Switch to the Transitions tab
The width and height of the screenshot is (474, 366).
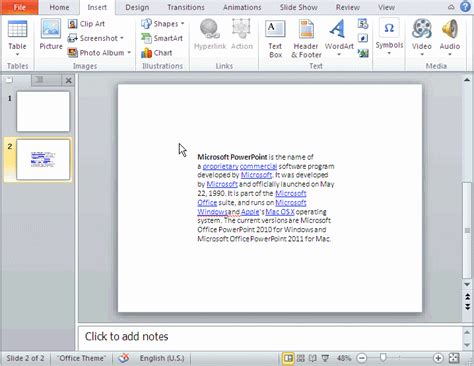(x=186, y=7)
